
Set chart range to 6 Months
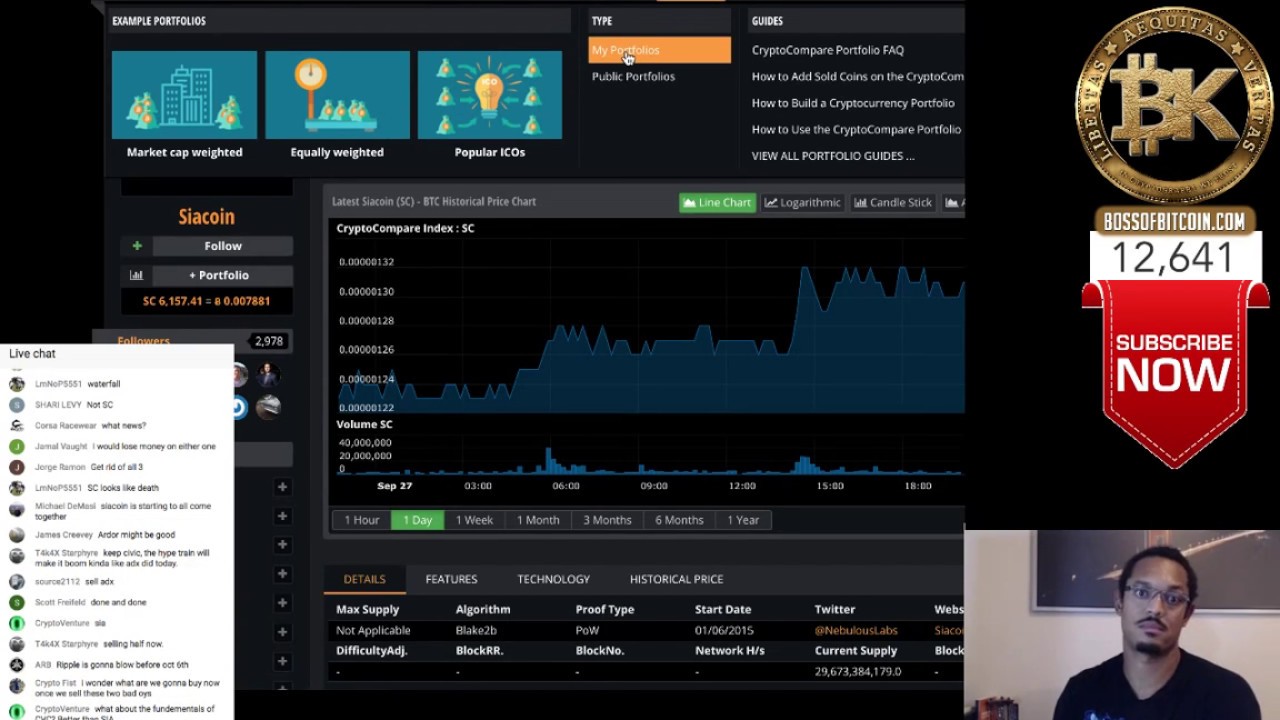coord(679,520)
